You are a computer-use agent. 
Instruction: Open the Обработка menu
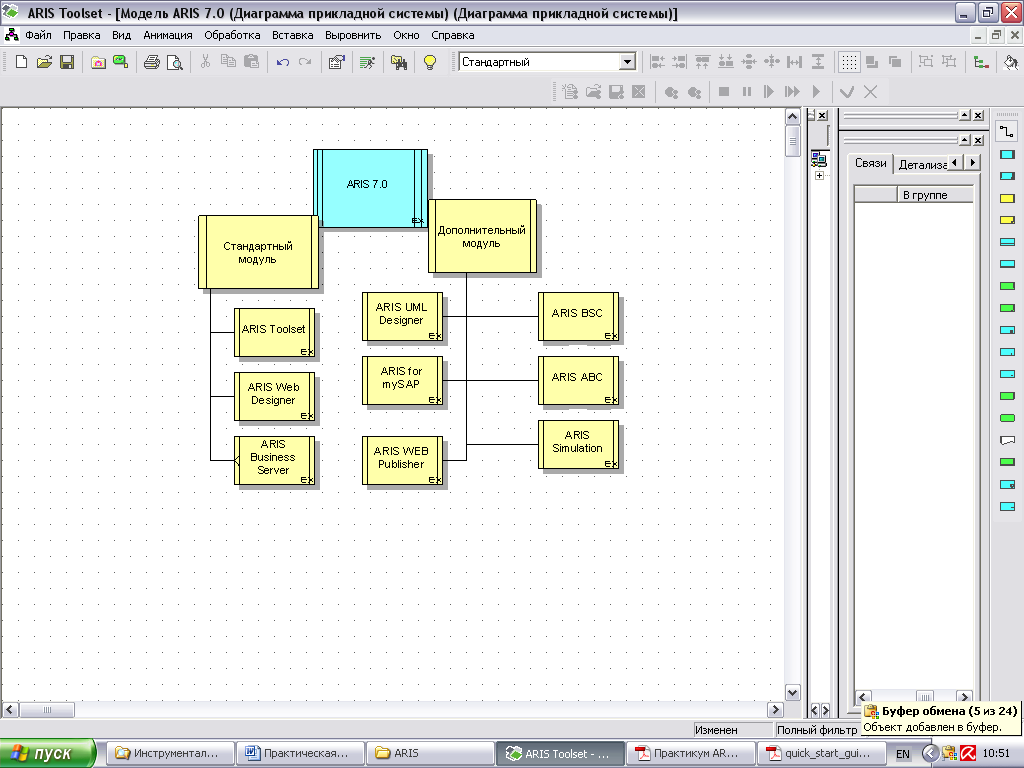tap(232, 35)
